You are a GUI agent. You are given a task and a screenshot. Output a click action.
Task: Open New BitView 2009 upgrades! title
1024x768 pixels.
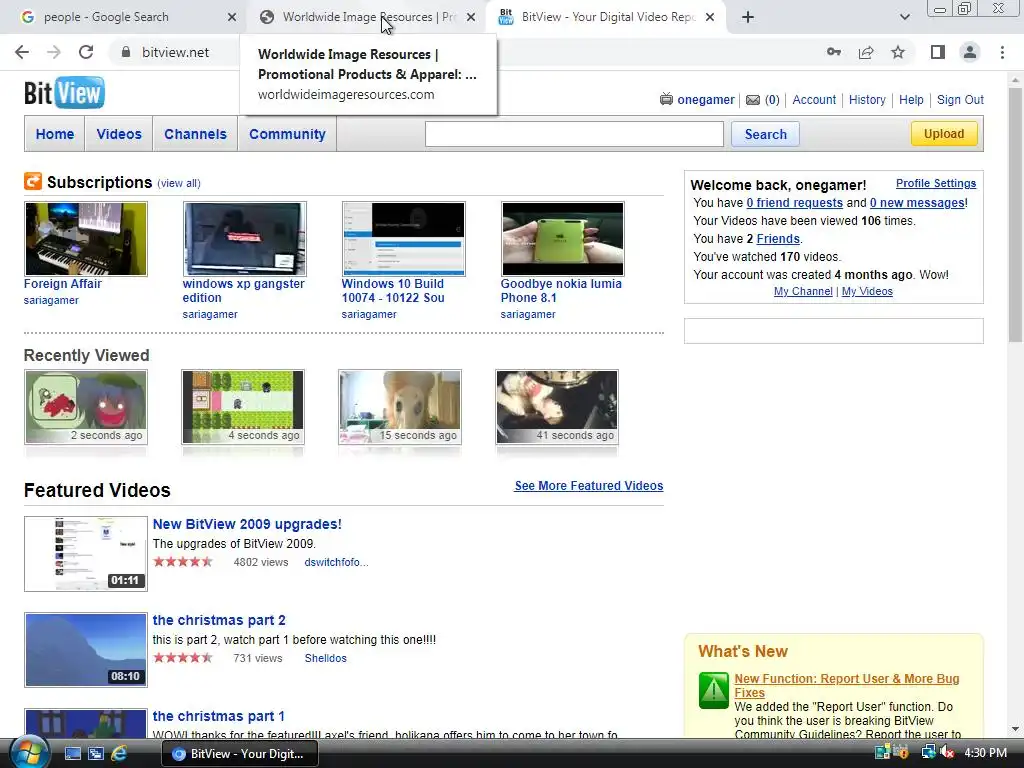247,524
